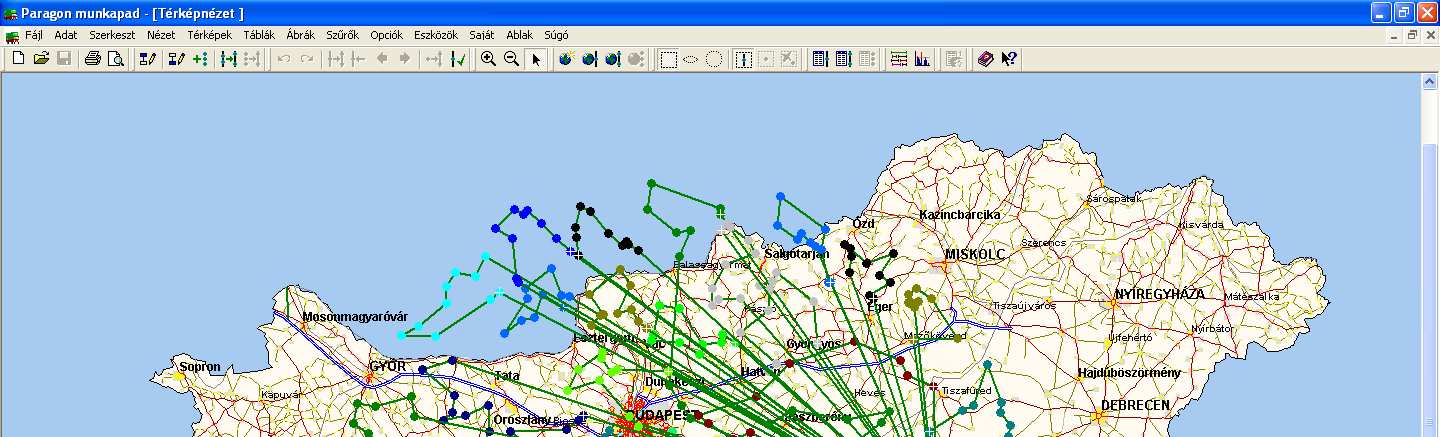Screen dimensions: 1440x437
Task: Open the Szerkeszt menu
Action: [x=112, y=35]
